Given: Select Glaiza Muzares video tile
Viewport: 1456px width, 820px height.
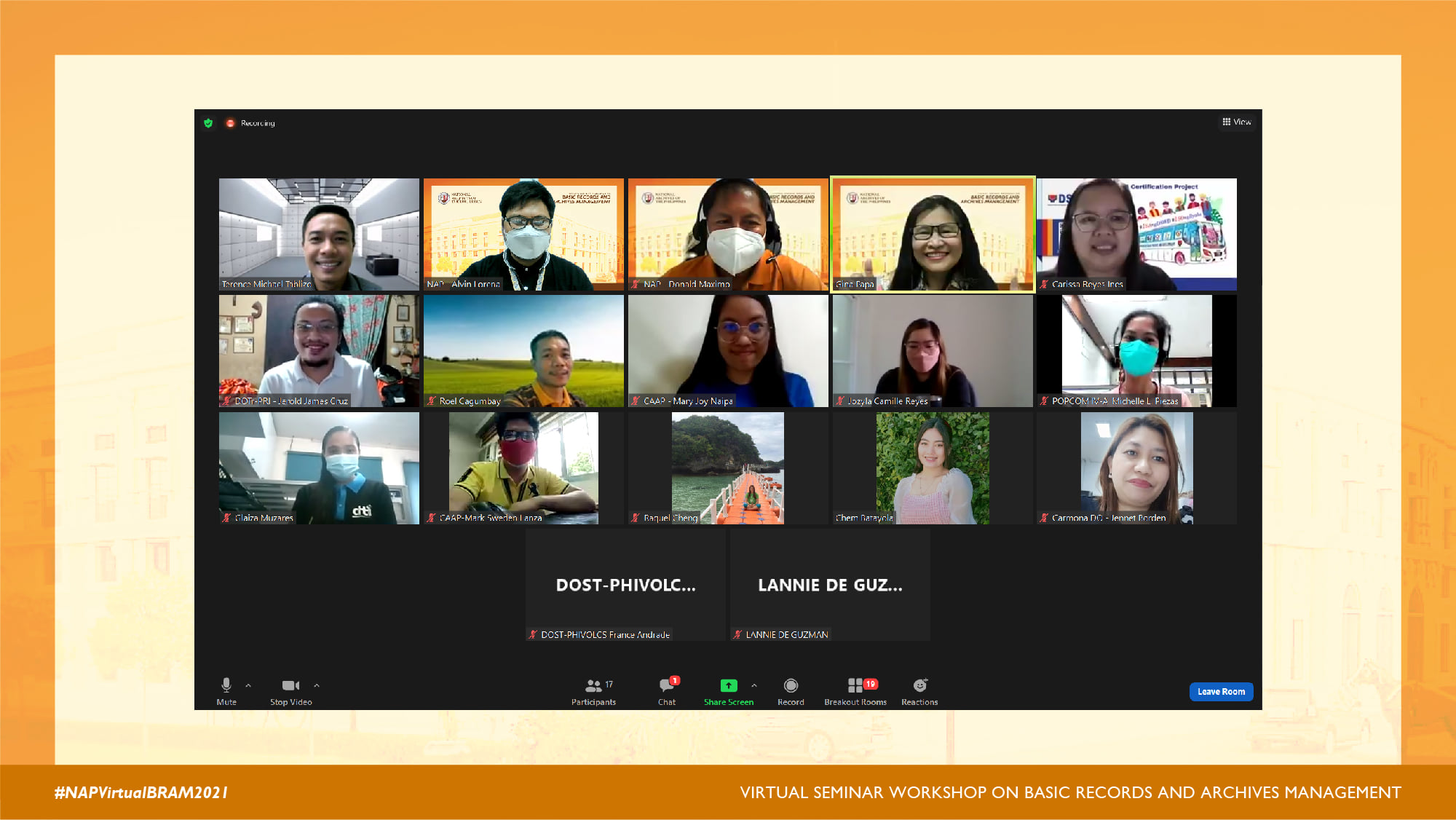Looking at the screenshot, I should (x=319, y=468).
